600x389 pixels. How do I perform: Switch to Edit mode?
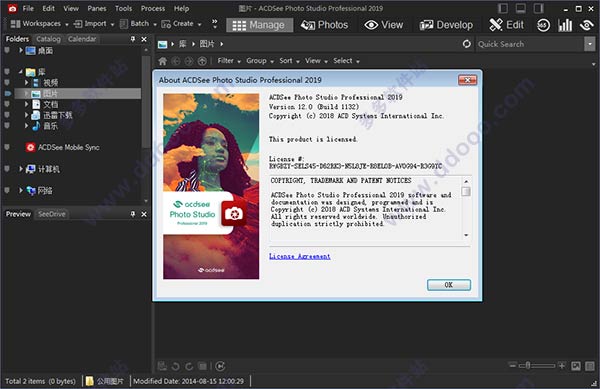point(506,25)
